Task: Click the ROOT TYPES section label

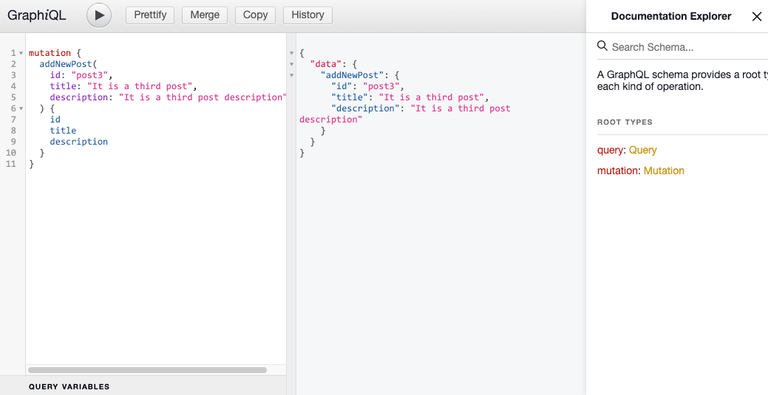Action: point(624,122)
